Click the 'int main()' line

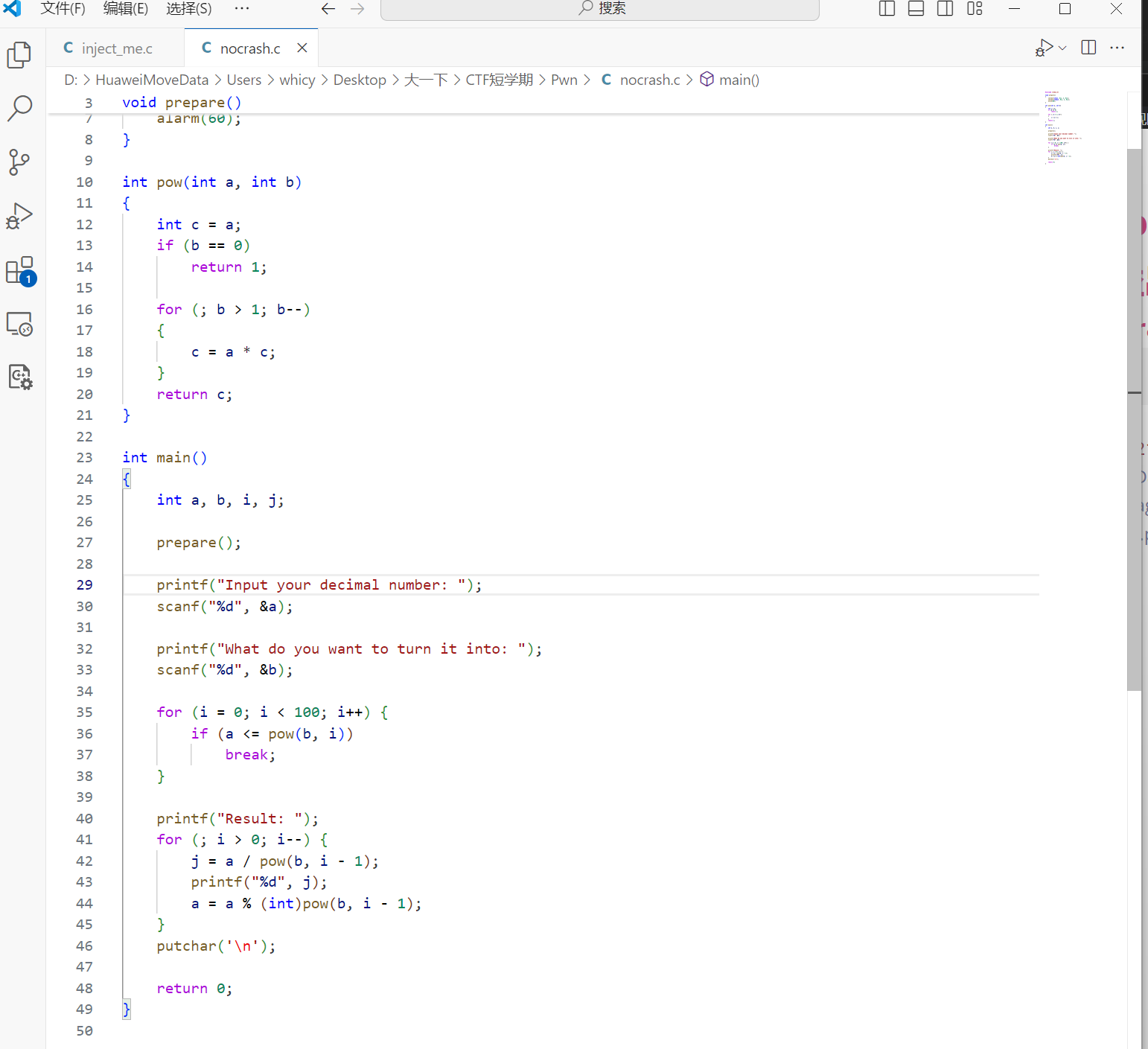coord(165,458)
